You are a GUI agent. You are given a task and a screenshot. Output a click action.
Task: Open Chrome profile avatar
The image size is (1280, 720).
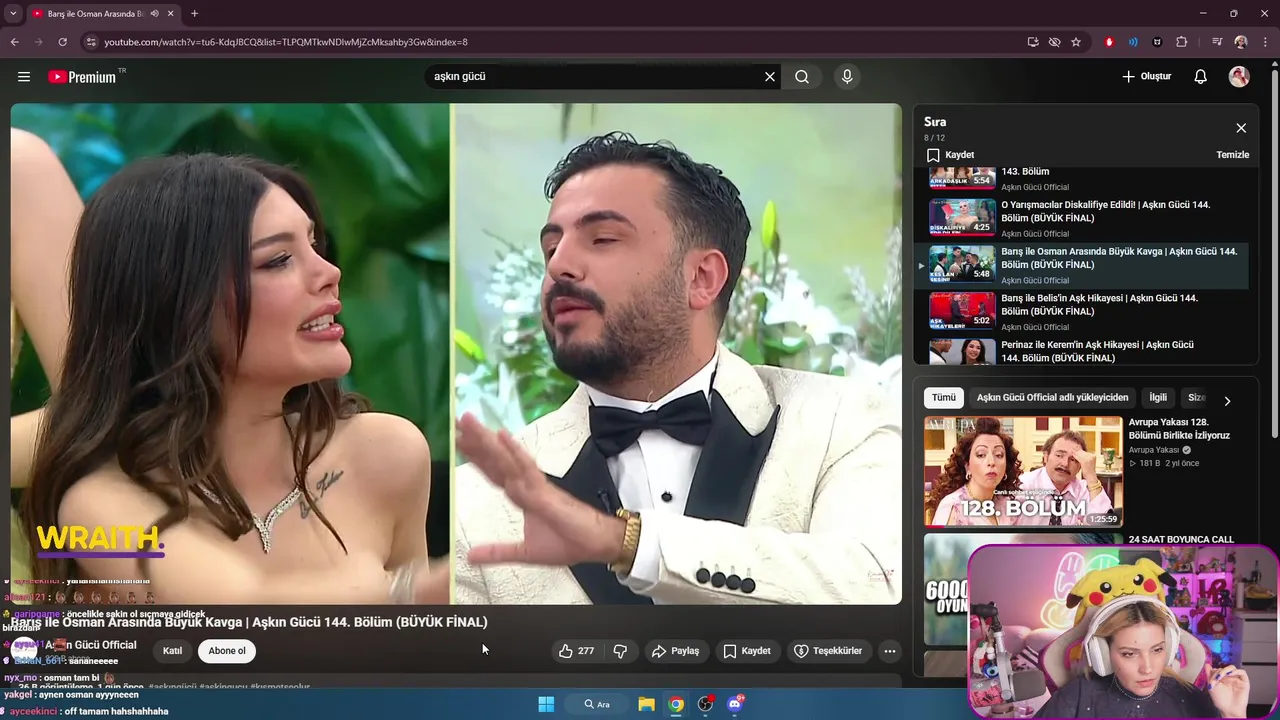click(1241, 42)
